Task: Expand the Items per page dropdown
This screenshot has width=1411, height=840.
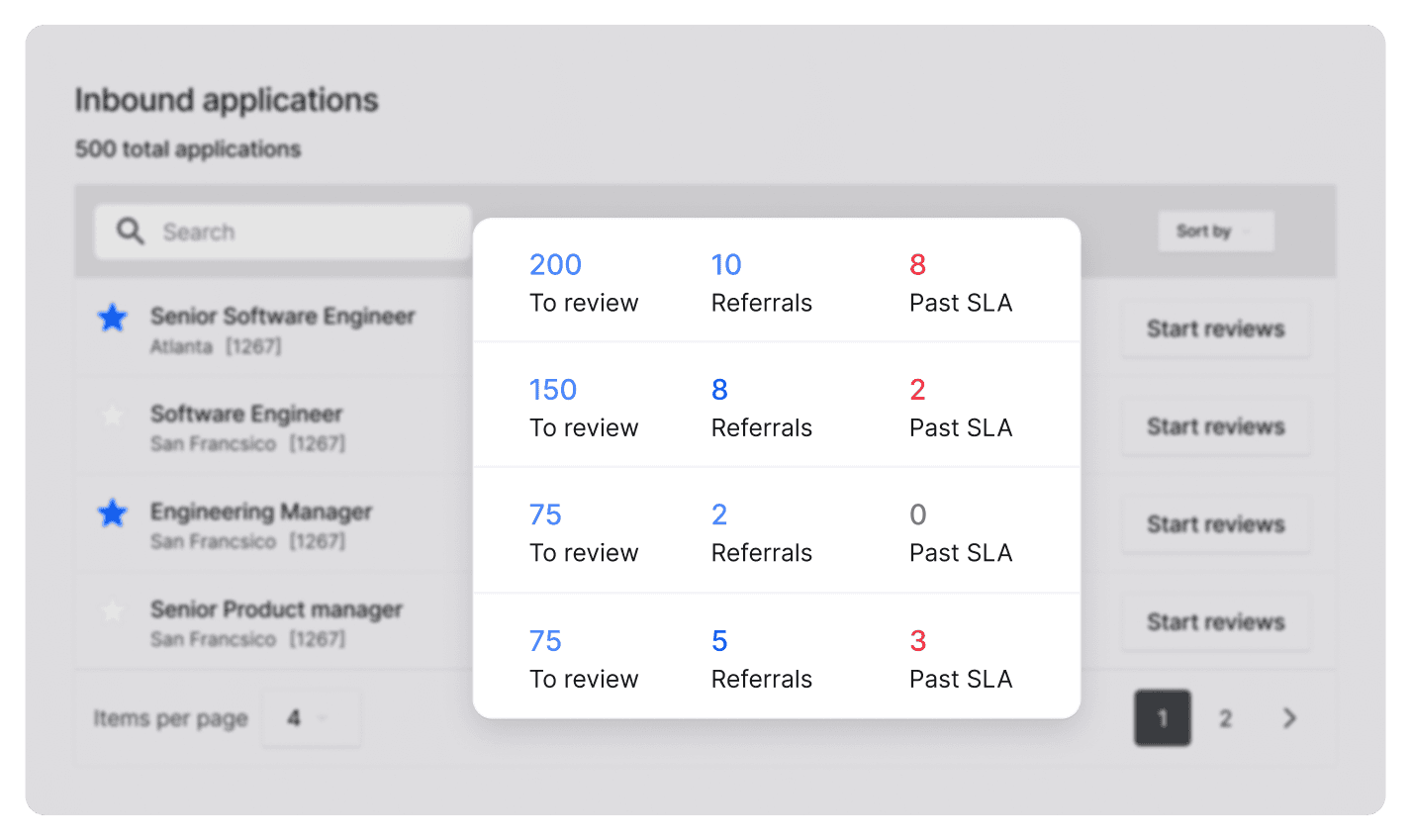Action: pos(311,718)
